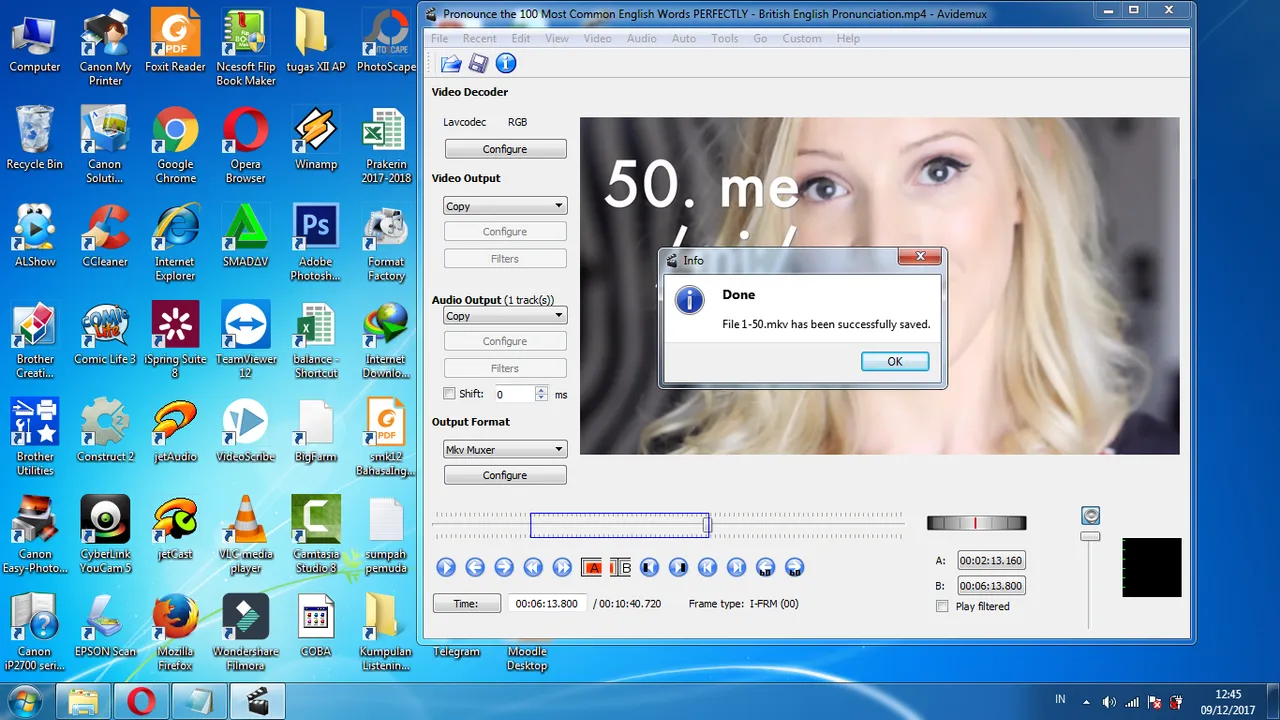The height and width of the screenshot is (720, 1280).
Task: Click the OK button in Info dialog
Action: tap(895, 362)
